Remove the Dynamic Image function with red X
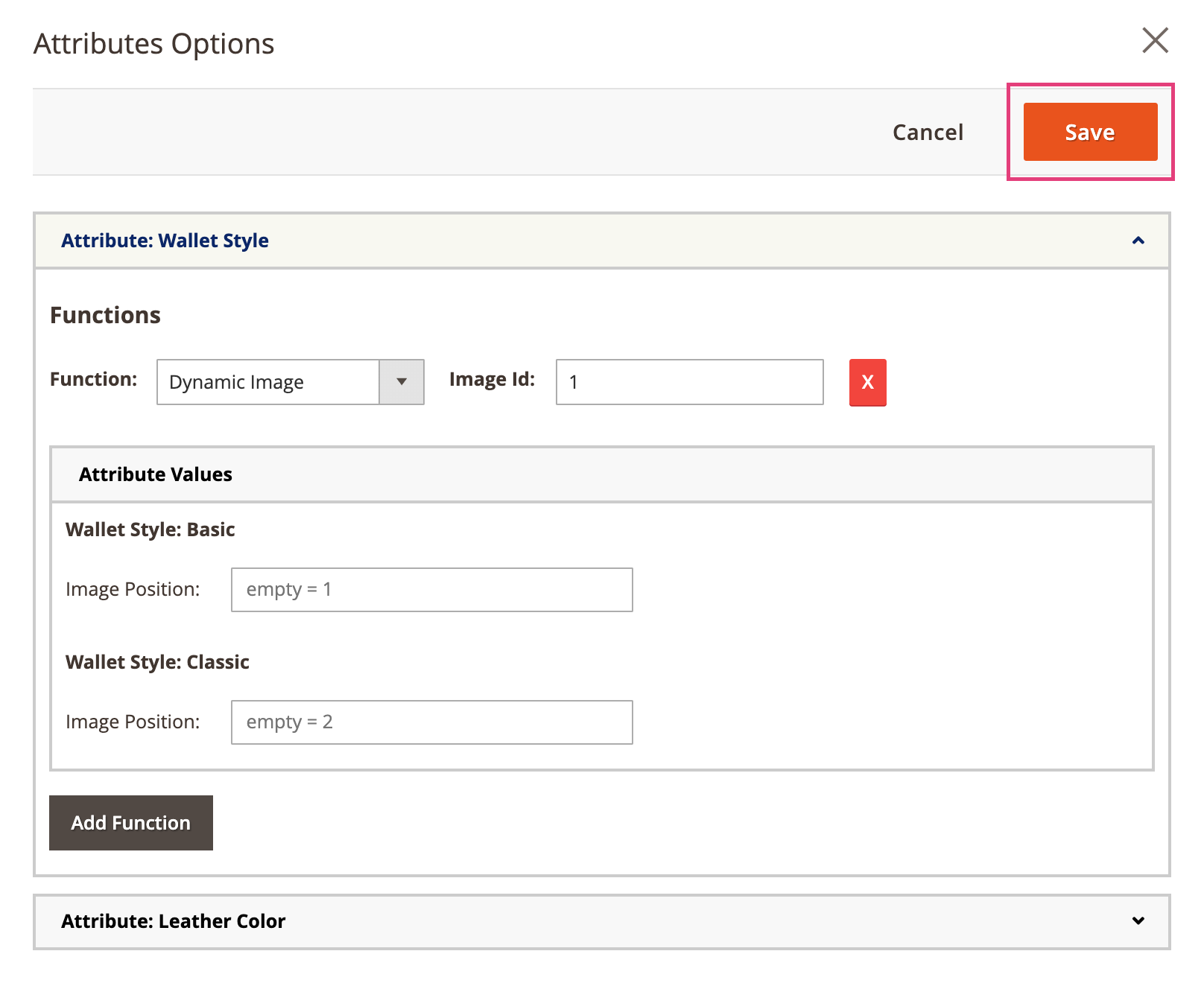This screenshot has width=1204, height=986. pyautogui.click(x=866, y=382)
